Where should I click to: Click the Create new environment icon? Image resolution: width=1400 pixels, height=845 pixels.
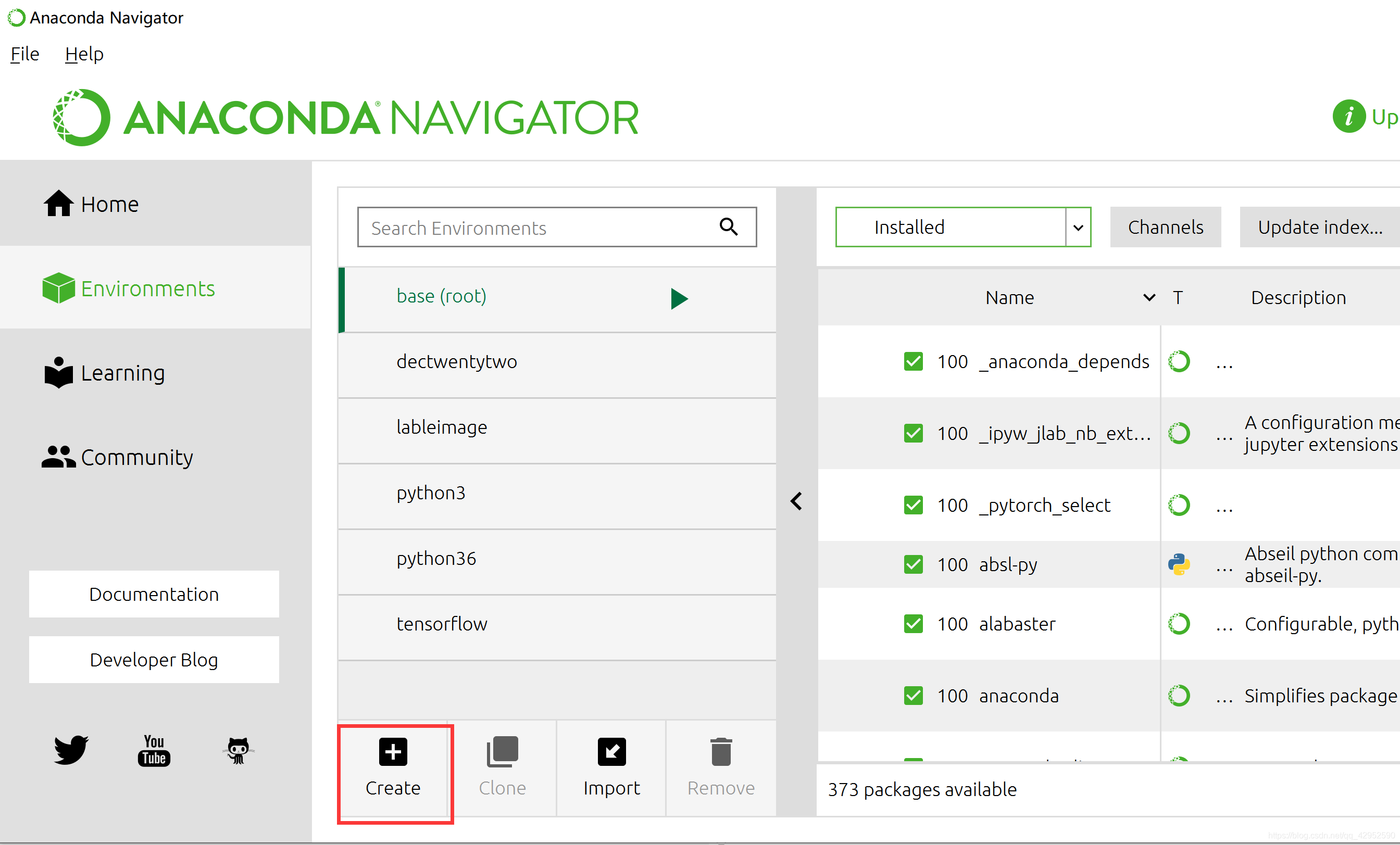point(393,752)
